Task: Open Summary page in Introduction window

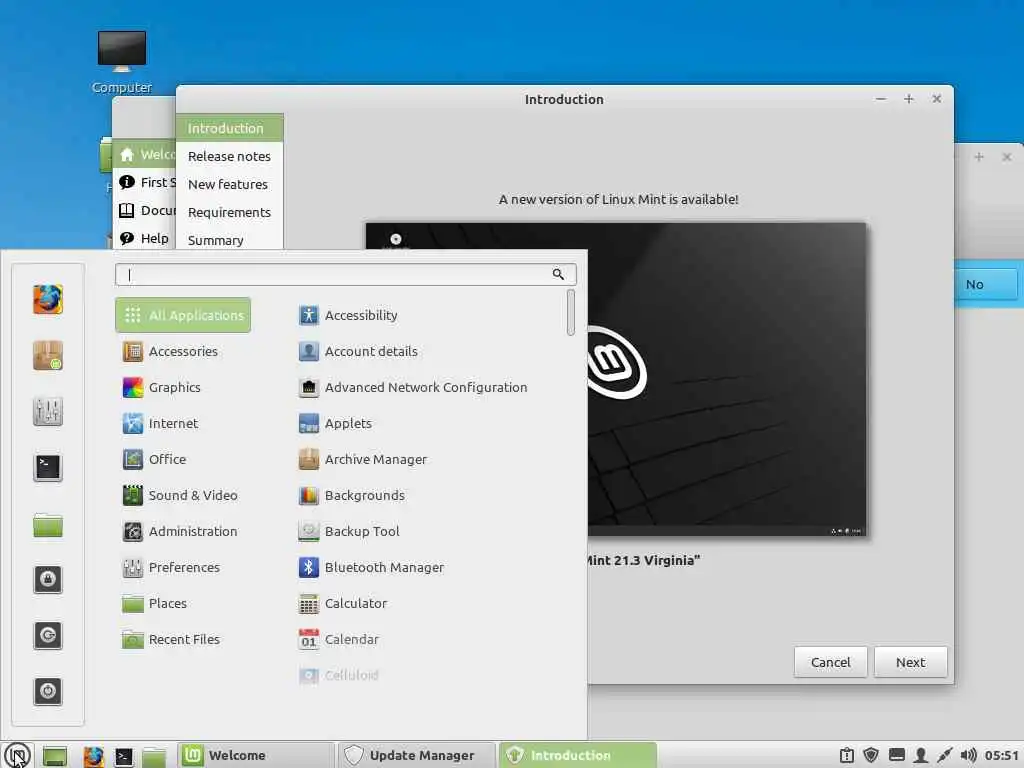Action: (229, 240)
